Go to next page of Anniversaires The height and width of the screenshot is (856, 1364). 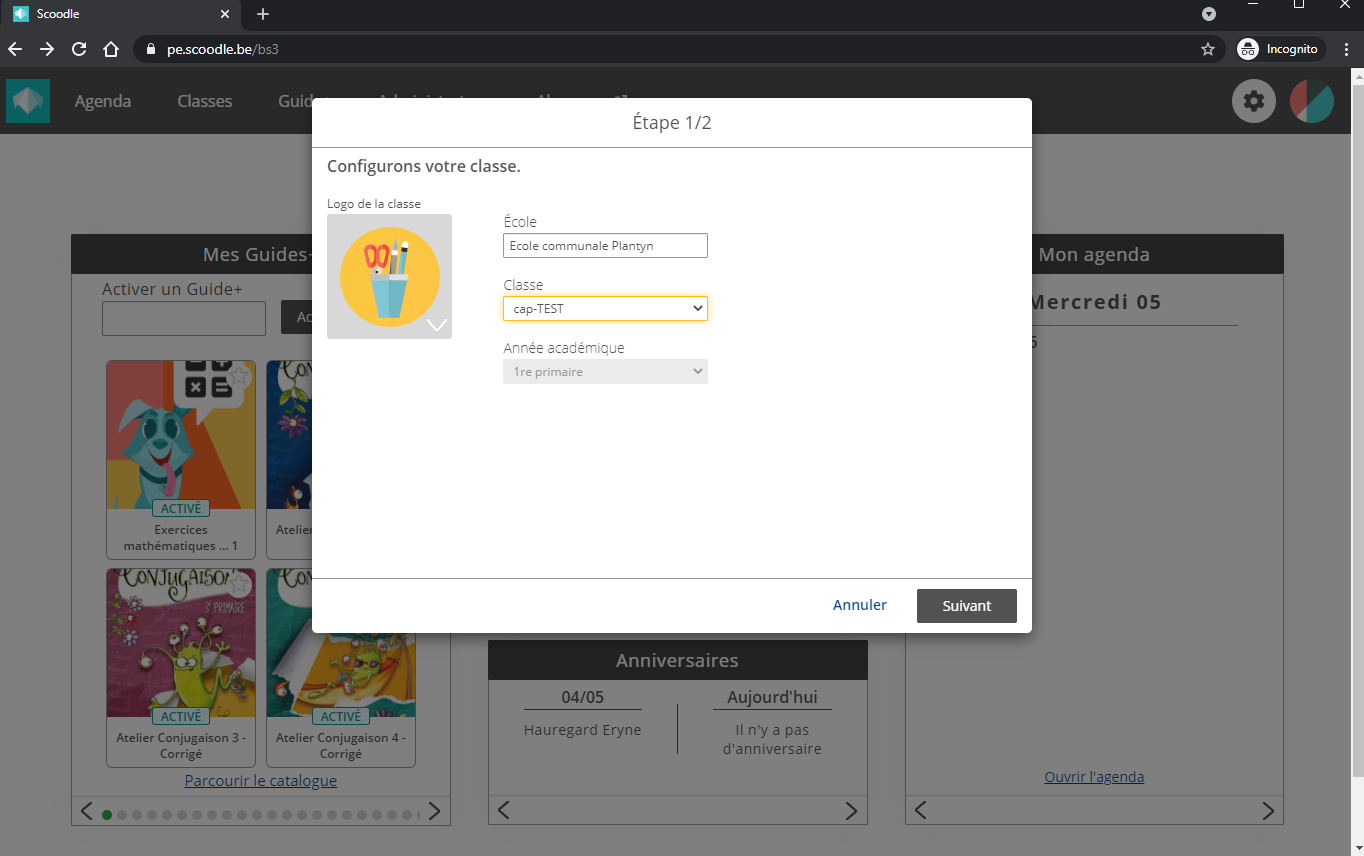tap(851, 810)
